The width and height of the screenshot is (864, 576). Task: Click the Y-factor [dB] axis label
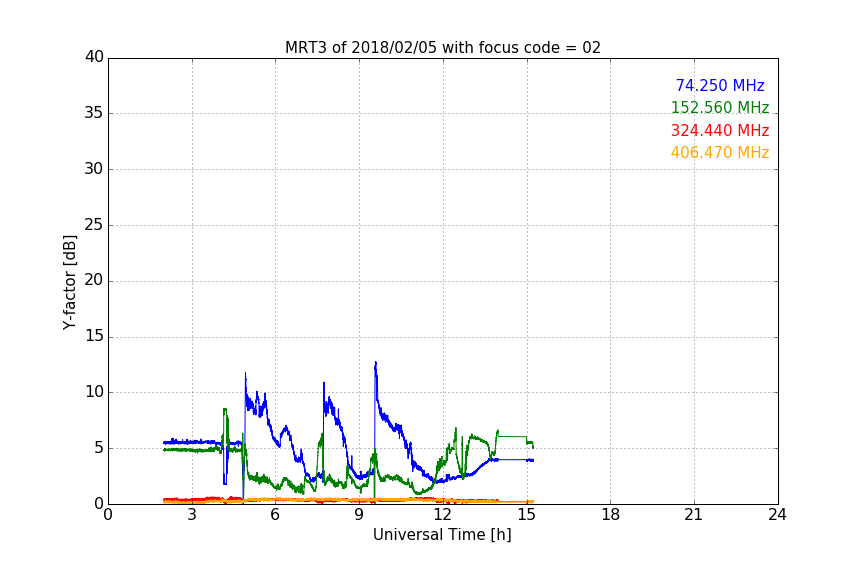click(x=69, y=282)
